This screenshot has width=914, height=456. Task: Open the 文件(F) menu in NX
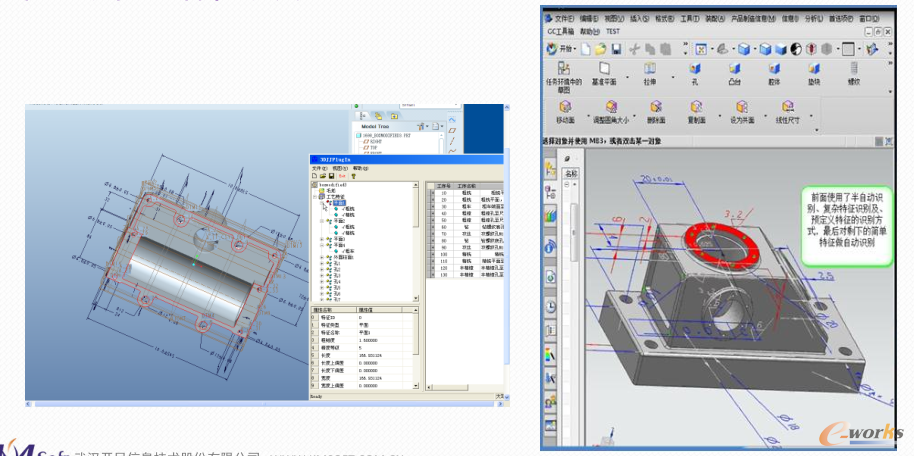[x=564, y=18]
